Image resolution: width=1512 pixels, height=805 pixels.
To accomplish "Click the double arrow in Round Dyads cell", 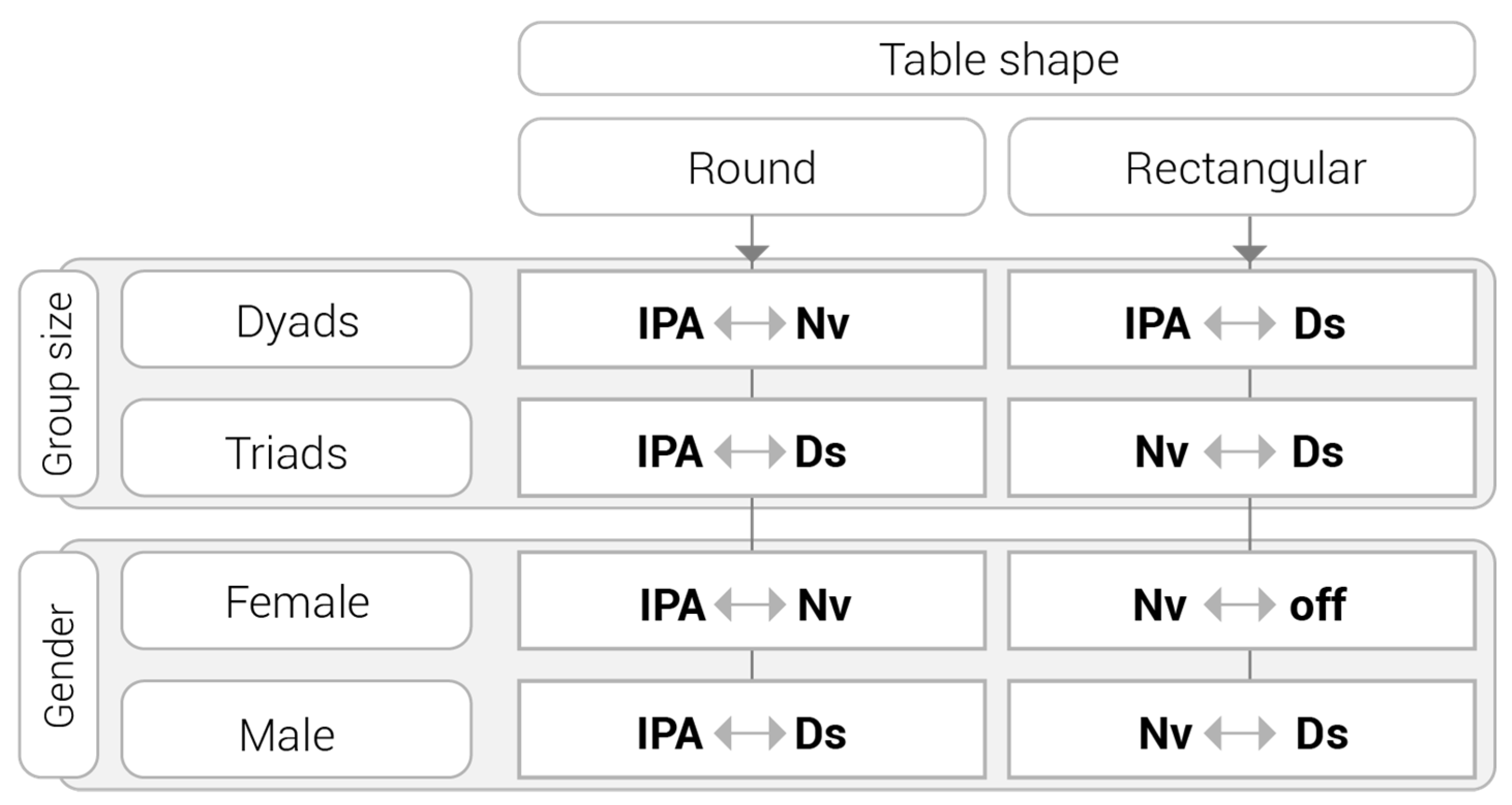I will [750, 323].
